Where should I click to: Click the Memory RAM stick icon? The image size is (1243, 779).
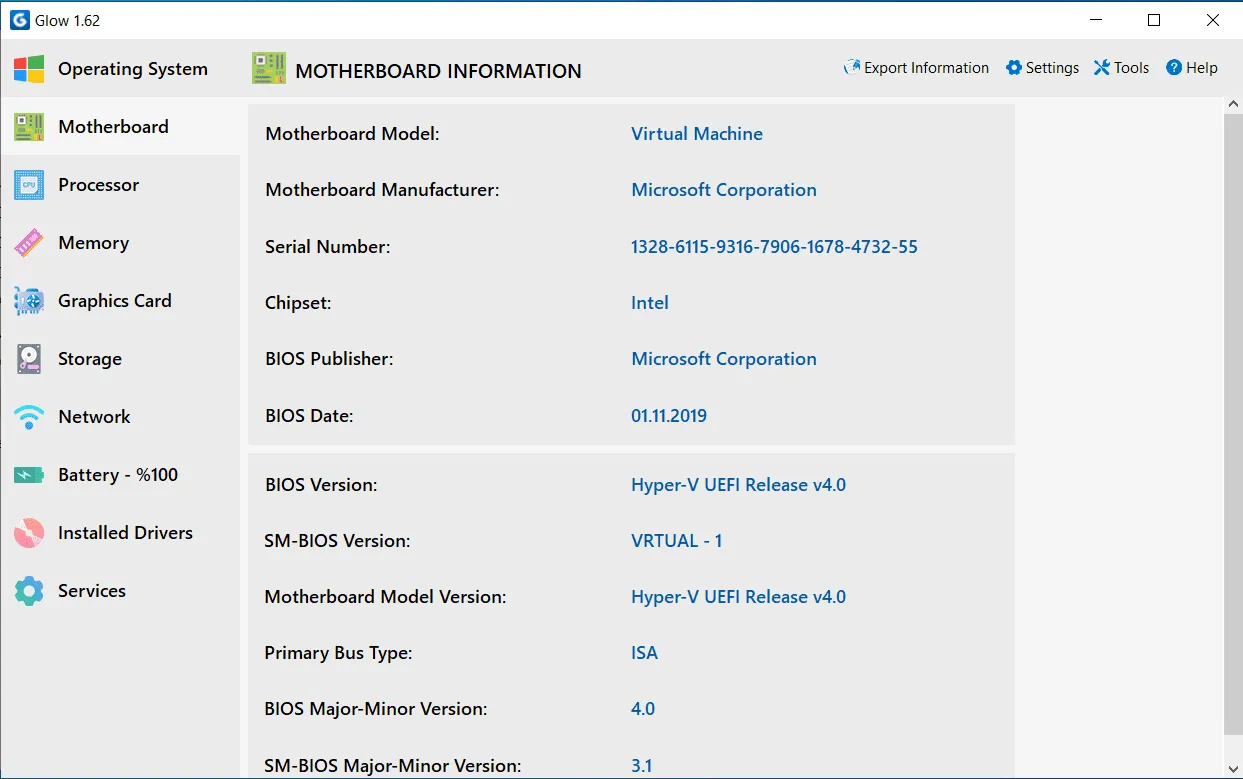coord(29,243)
